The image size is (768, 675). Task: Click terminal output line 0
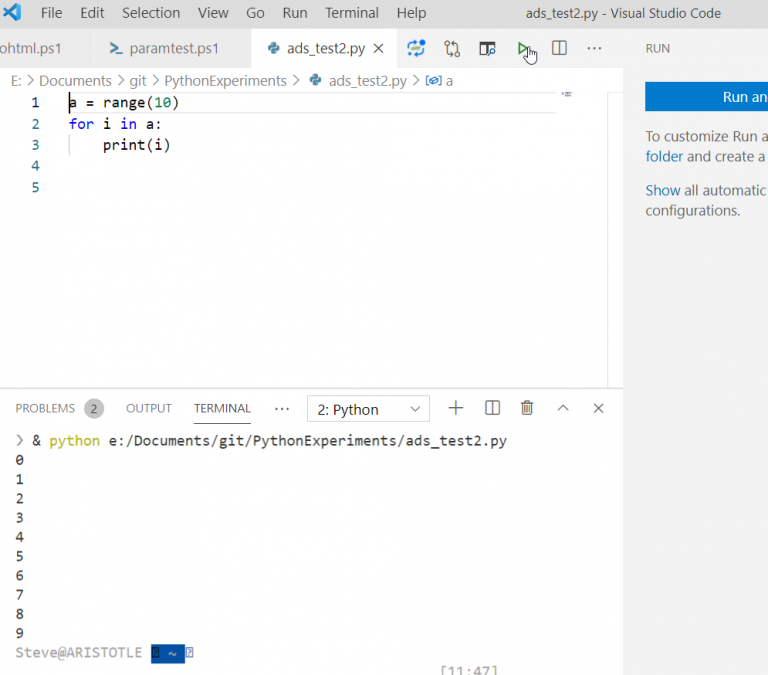point(20,460)
